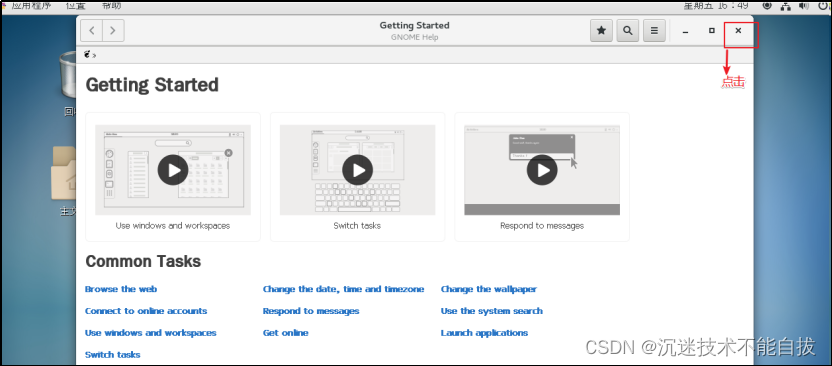The height and width of the screenshot is (366, 832).
Task: Click the GNOME foot breadcrumb icon
Action: click(x=87, y=54)
